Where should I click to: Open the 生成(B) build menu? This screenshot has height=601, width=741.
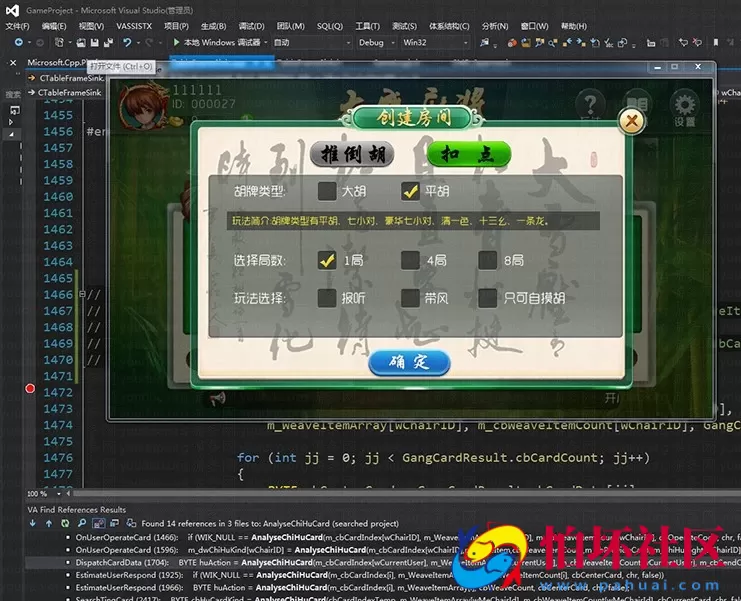pos(214,26)
